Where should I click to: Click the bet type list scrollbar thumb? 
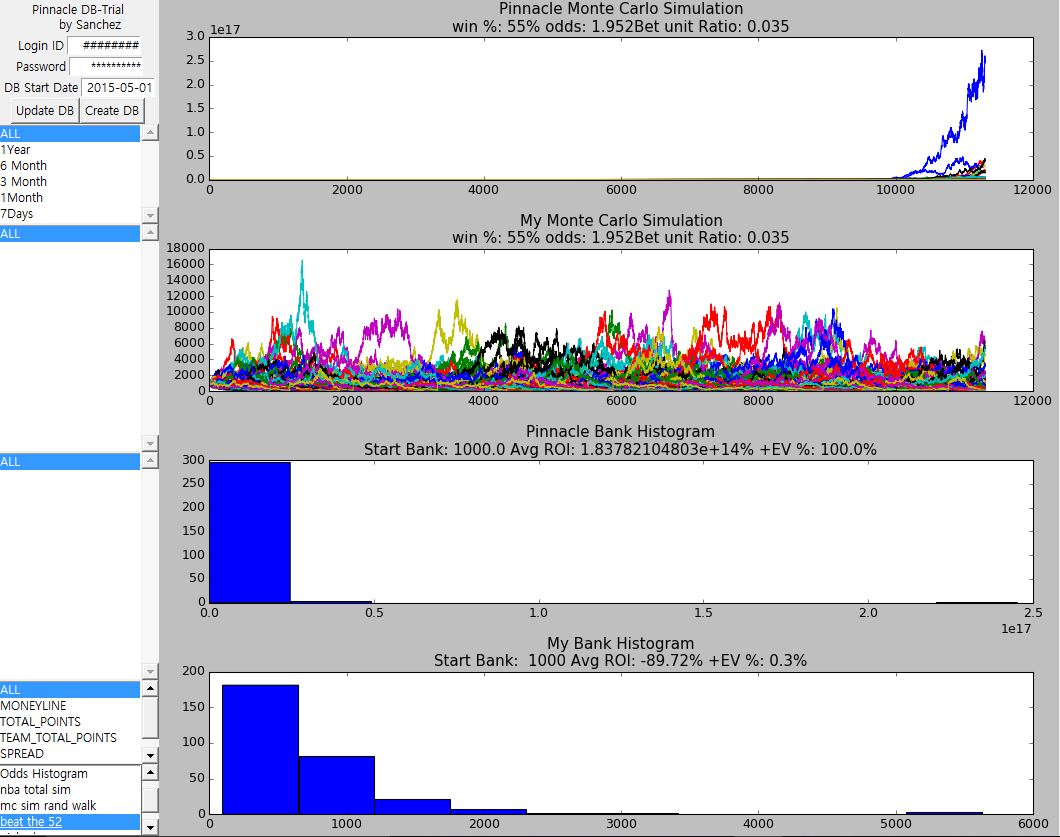(150, 717)
